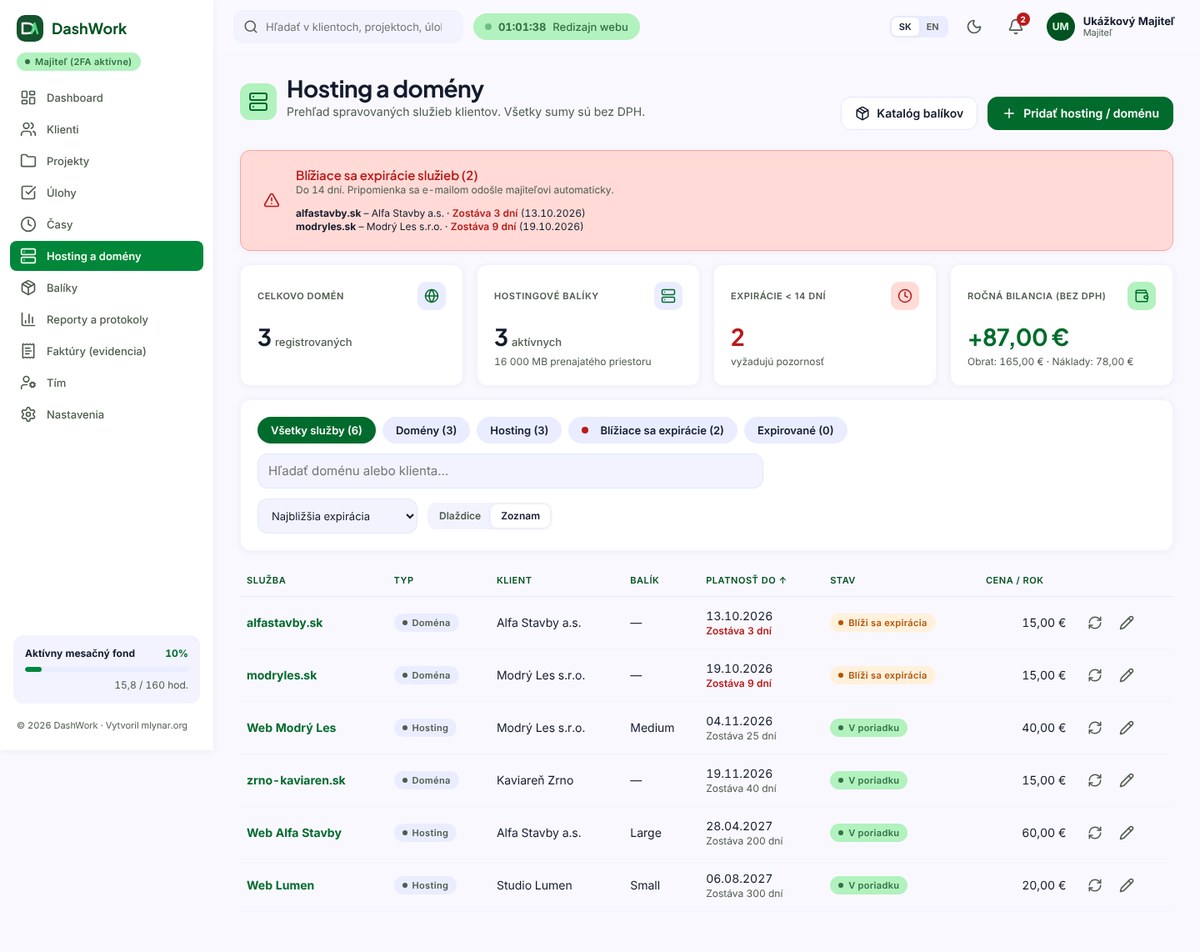Switch language to SK

(x=905, y=27)
